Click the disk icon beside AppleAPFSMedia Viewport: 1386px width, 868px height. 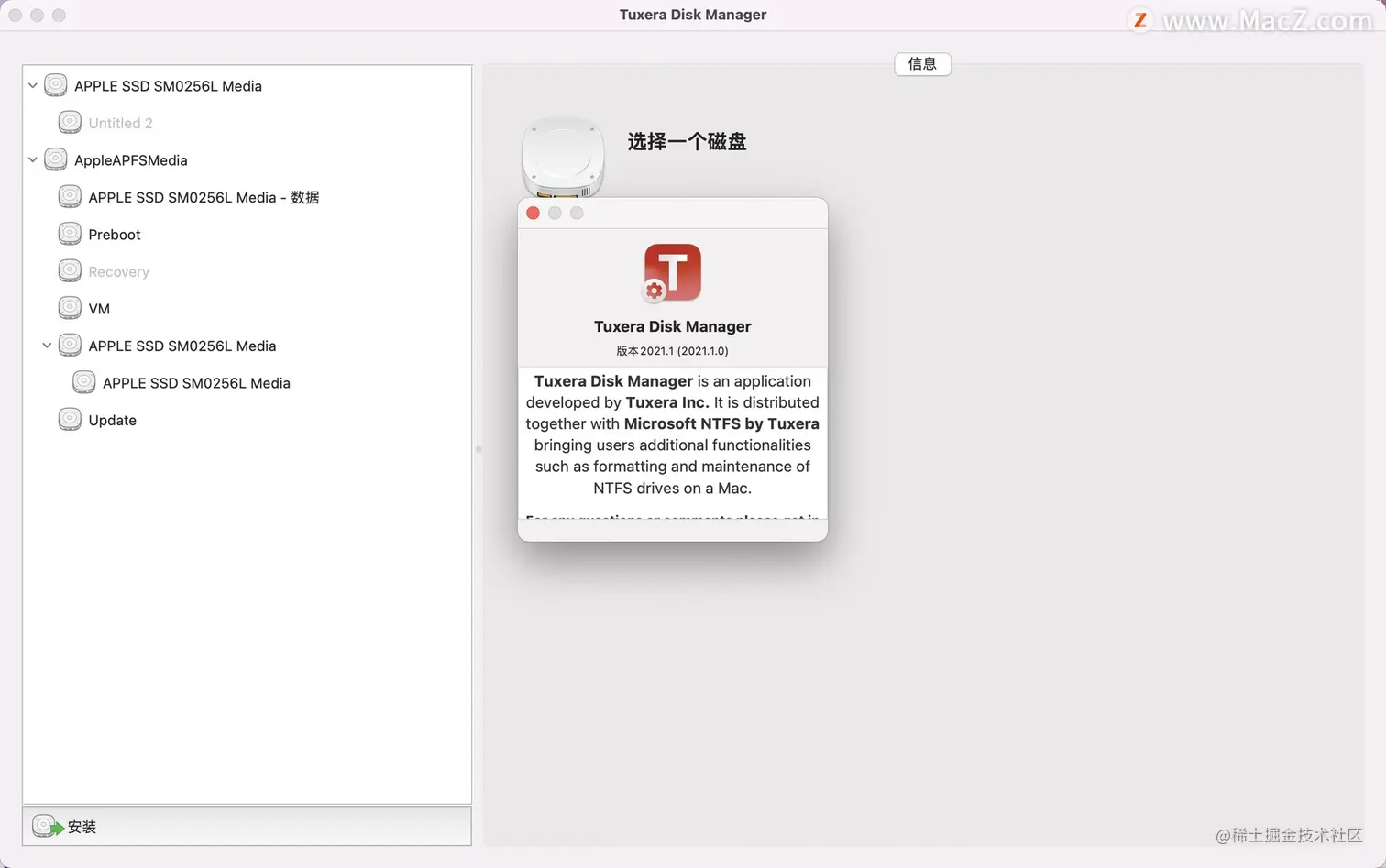56,159
